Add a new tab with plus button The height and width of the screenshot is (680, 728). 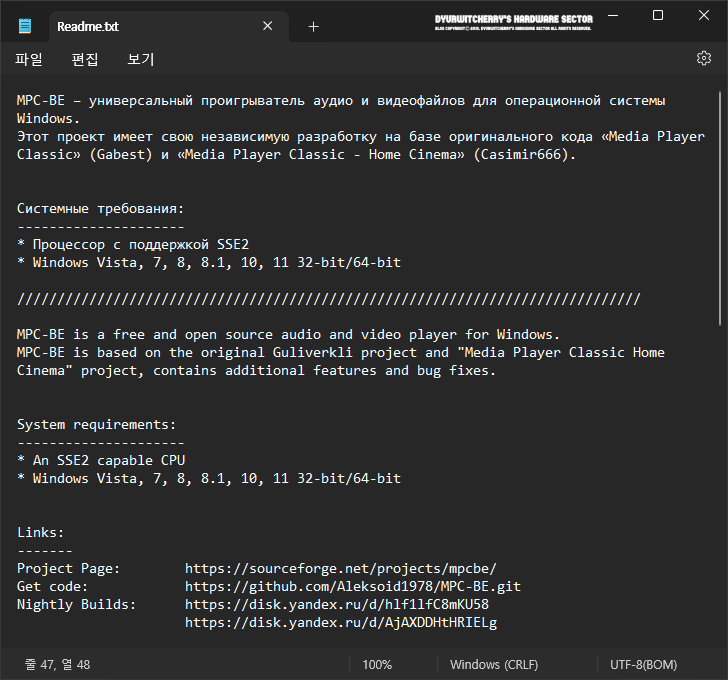click(x=313, y=27)
